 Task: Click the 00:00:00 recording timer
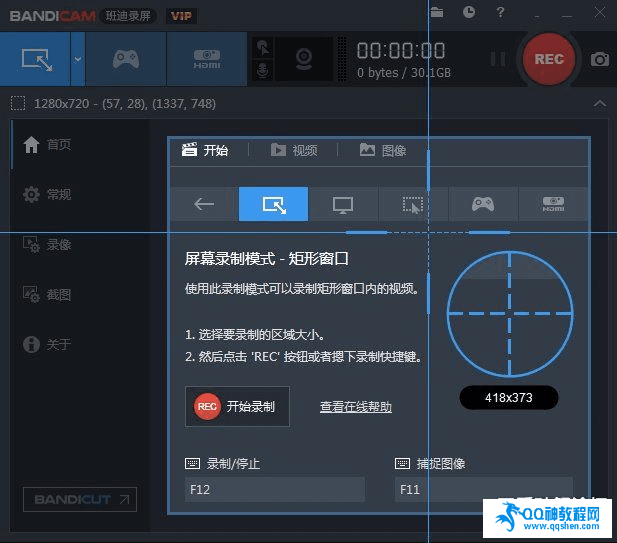[x=401, y=50]
